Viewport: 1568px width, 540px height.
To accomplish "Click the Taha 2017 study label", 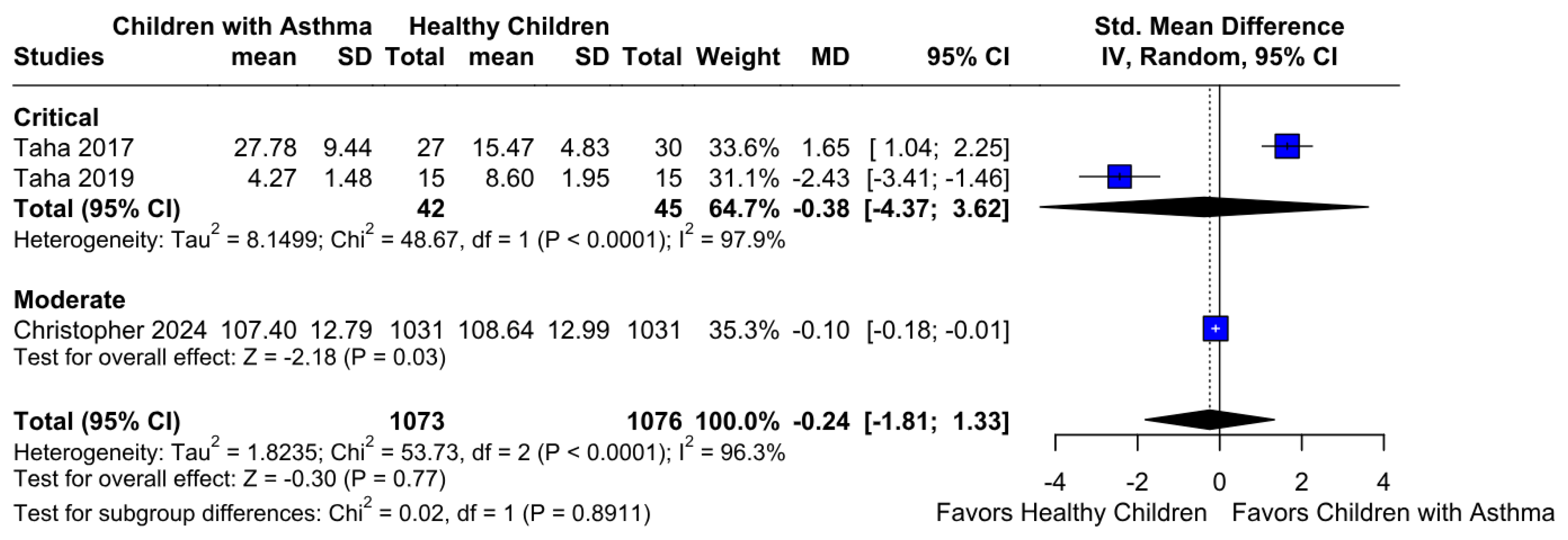I will 74,148.
